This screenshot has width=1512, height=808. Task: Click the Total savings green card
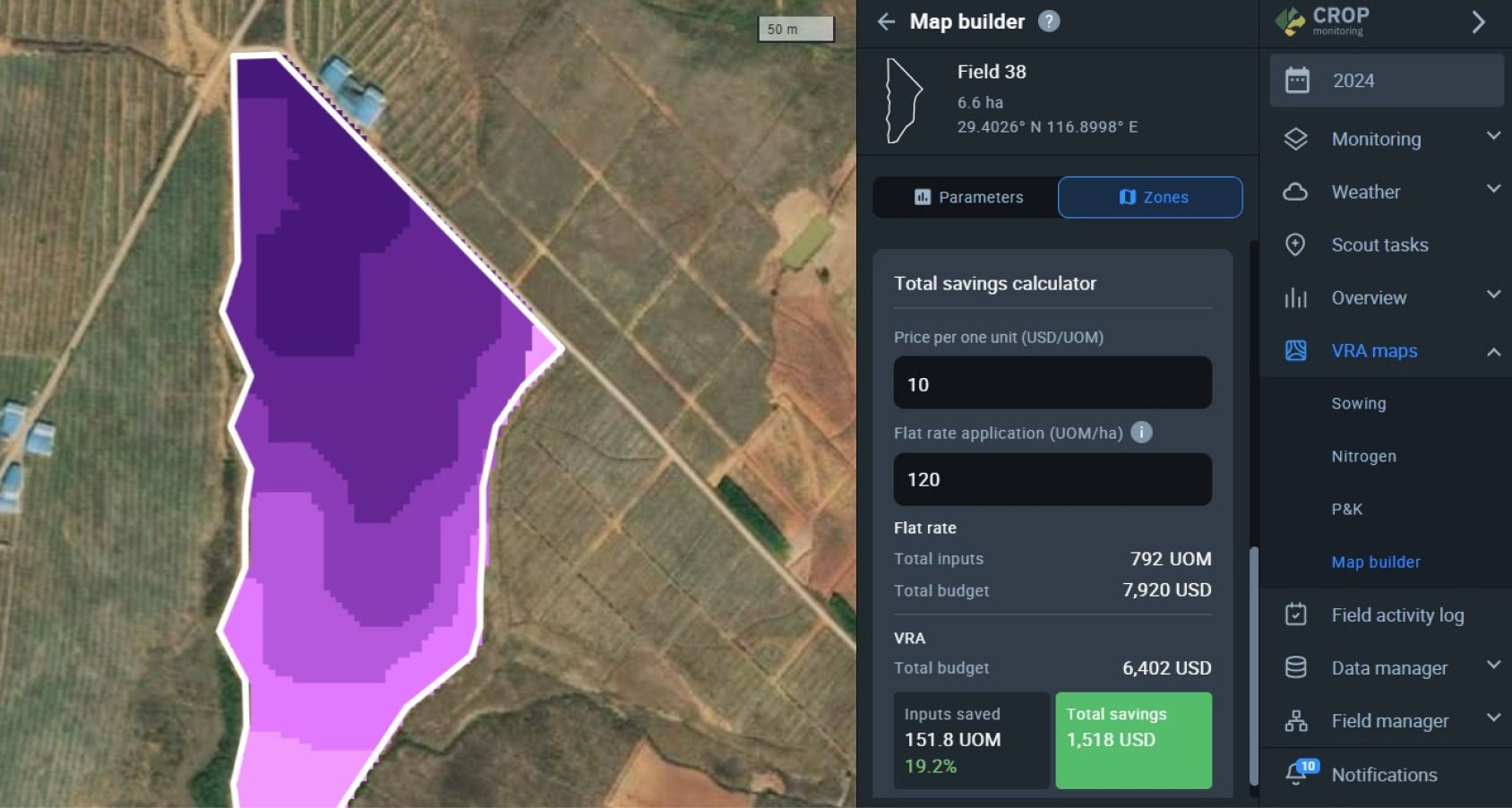coord(1134,740)
